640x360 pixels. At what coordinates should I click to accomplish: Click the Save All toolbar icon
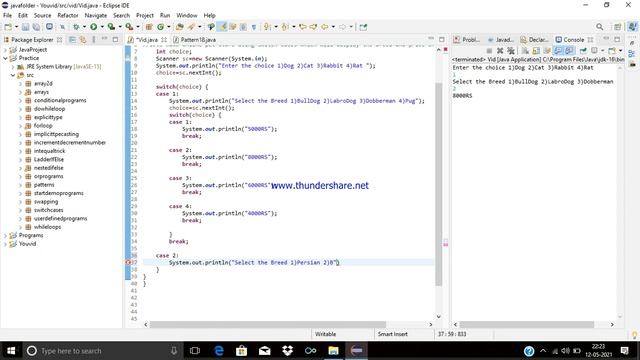[36, 27]
